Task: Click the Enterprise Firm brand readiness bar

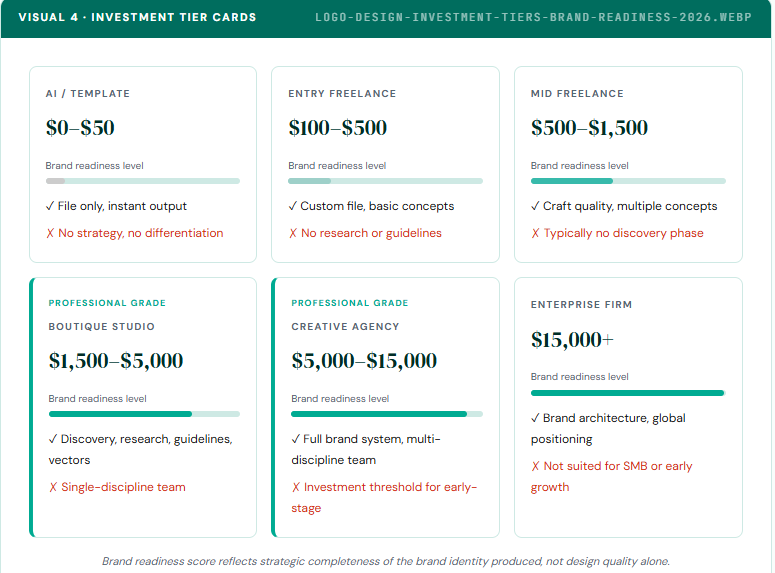Action: 627,393
